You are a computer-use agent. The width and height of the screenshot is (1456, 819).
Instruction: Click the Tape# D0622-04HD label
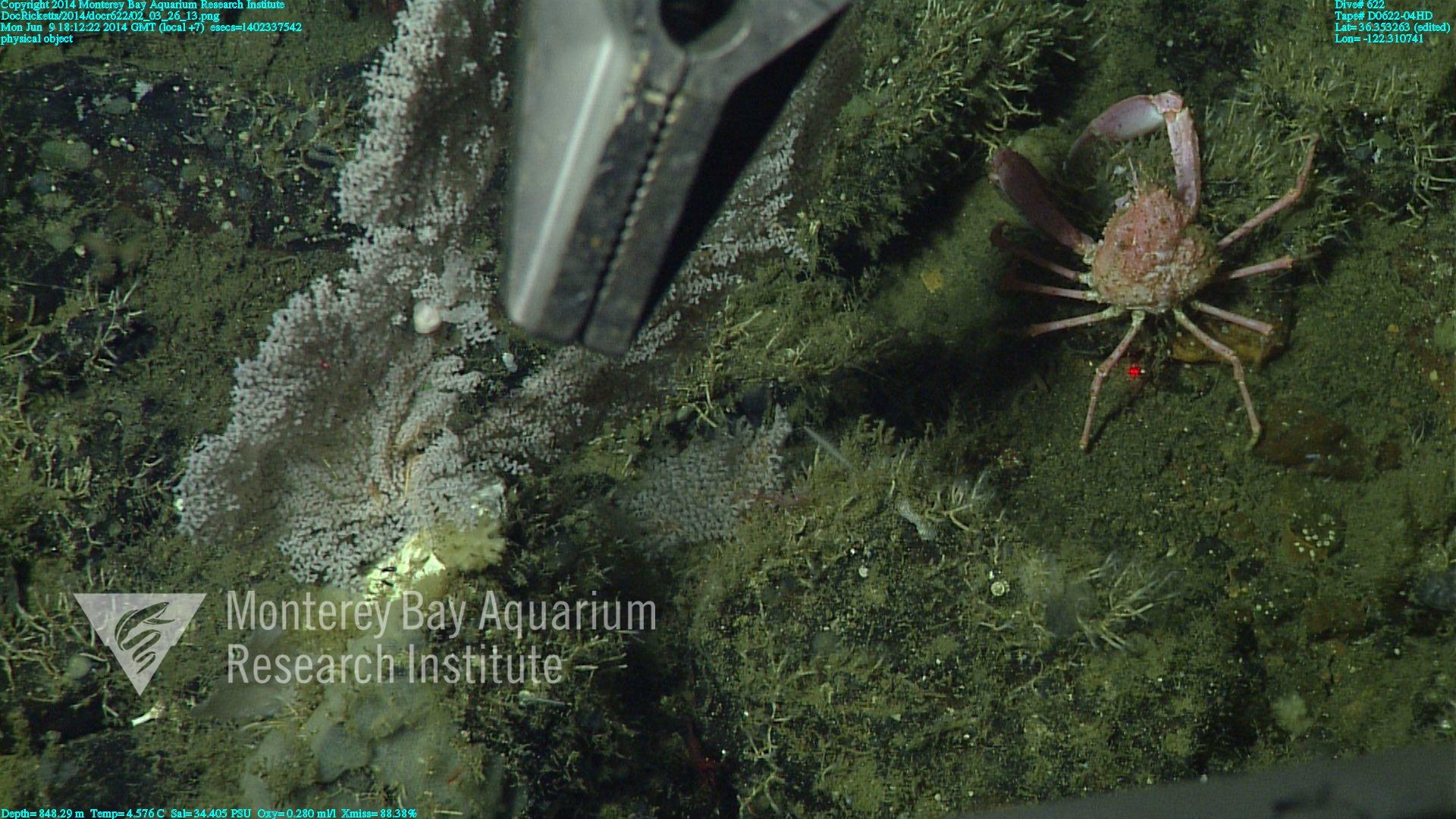tap(1383, 16)
